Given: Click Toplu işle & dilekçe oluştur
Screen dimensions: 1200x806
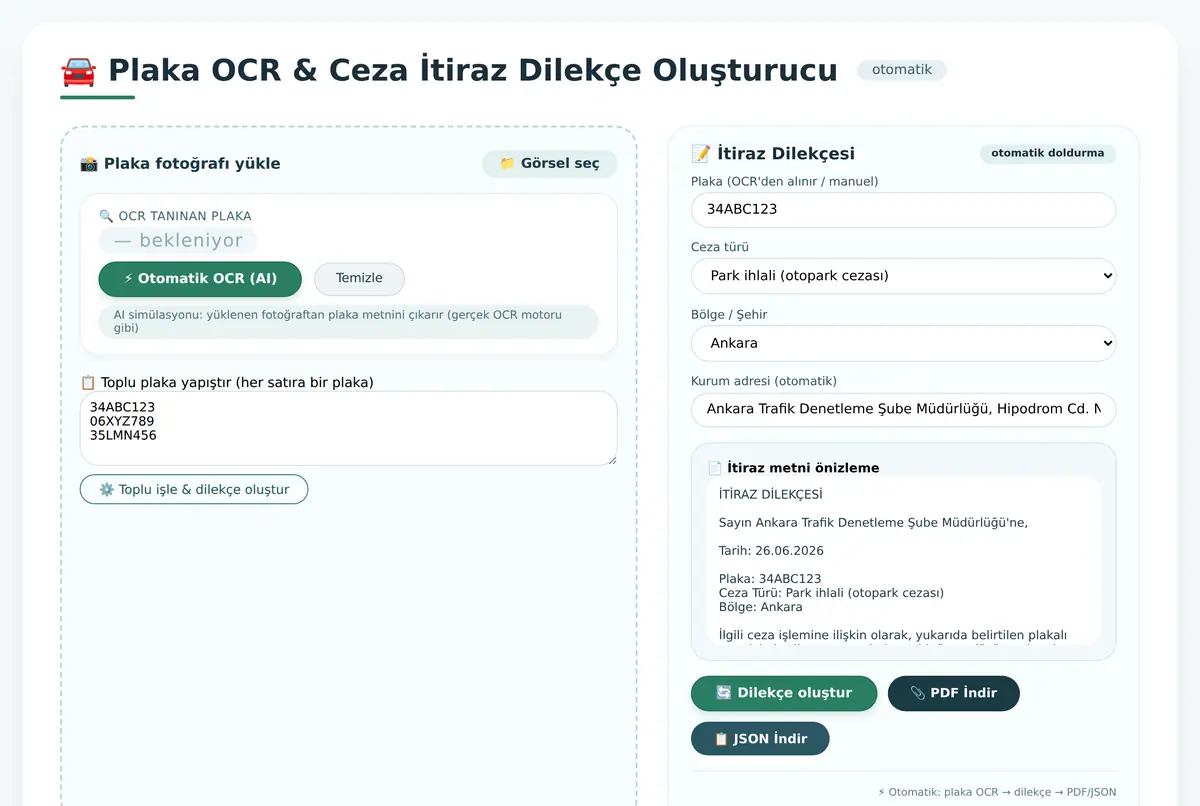Looking at the screenshot, I should click(x=194, y=490).
